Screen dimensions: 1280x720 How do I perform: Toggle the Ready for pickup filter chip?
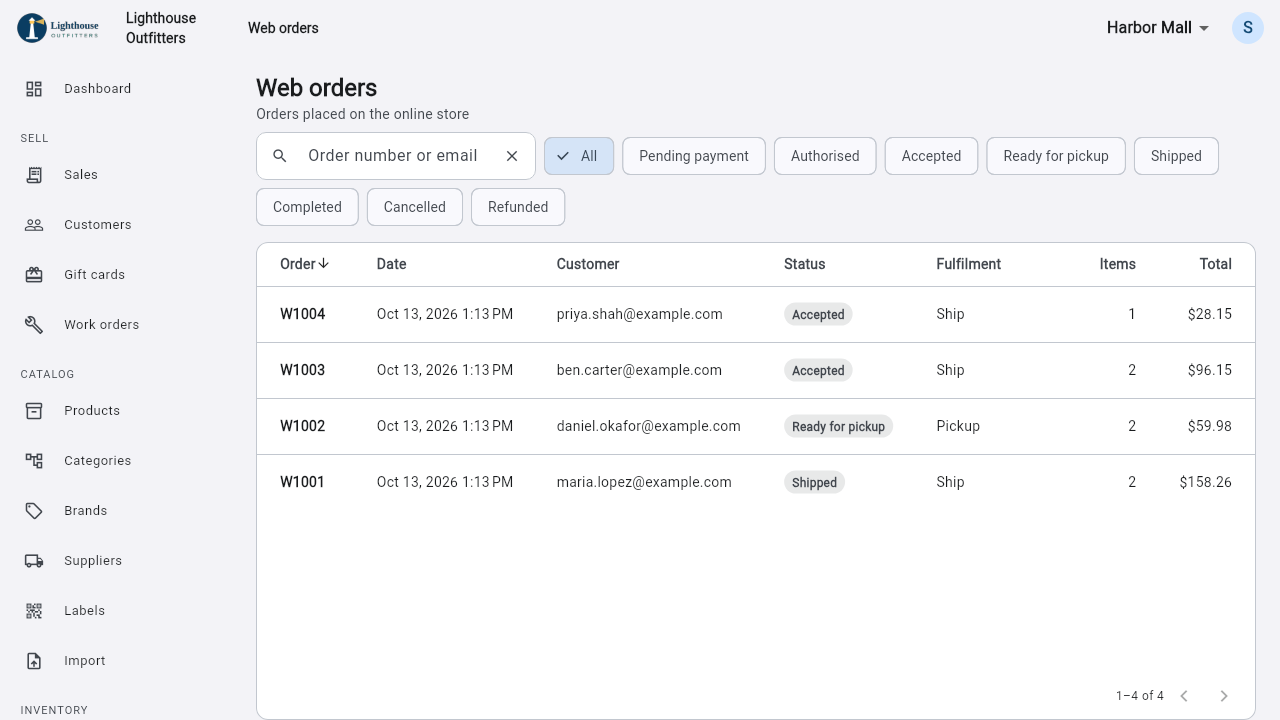tap(1056, 156)
